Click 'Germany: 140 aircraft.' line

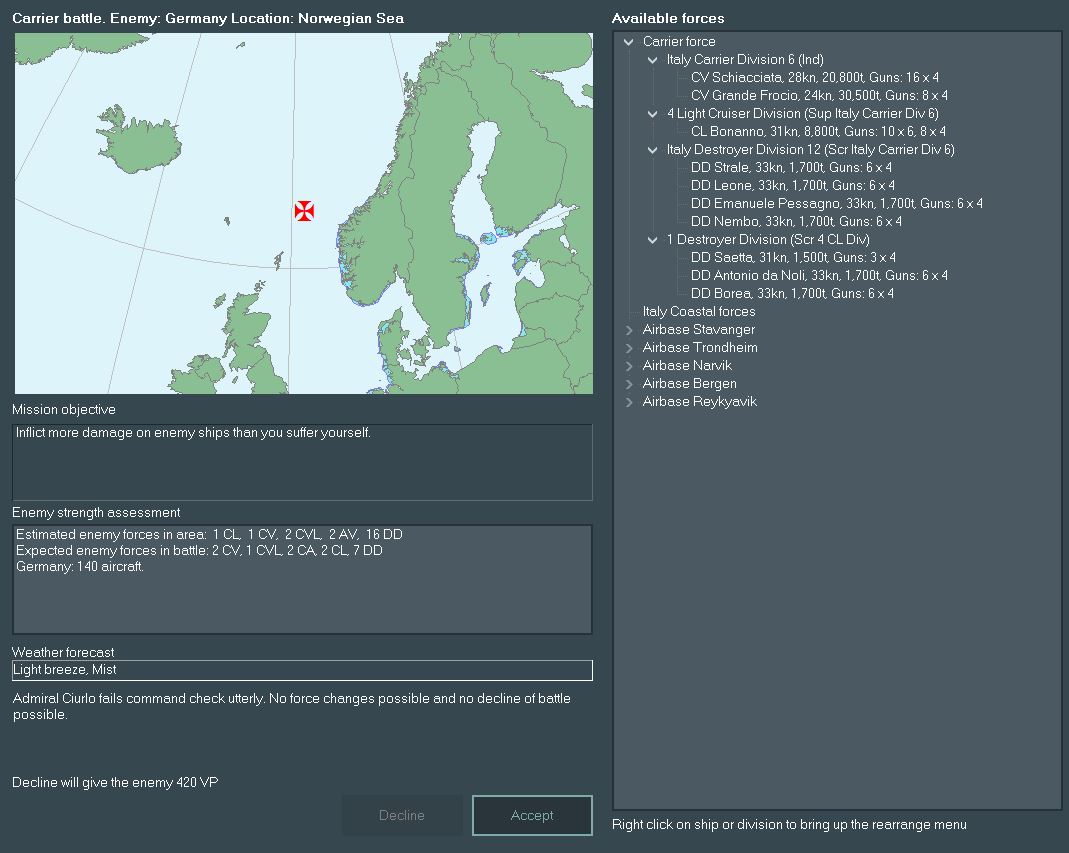tap(80, 567)
